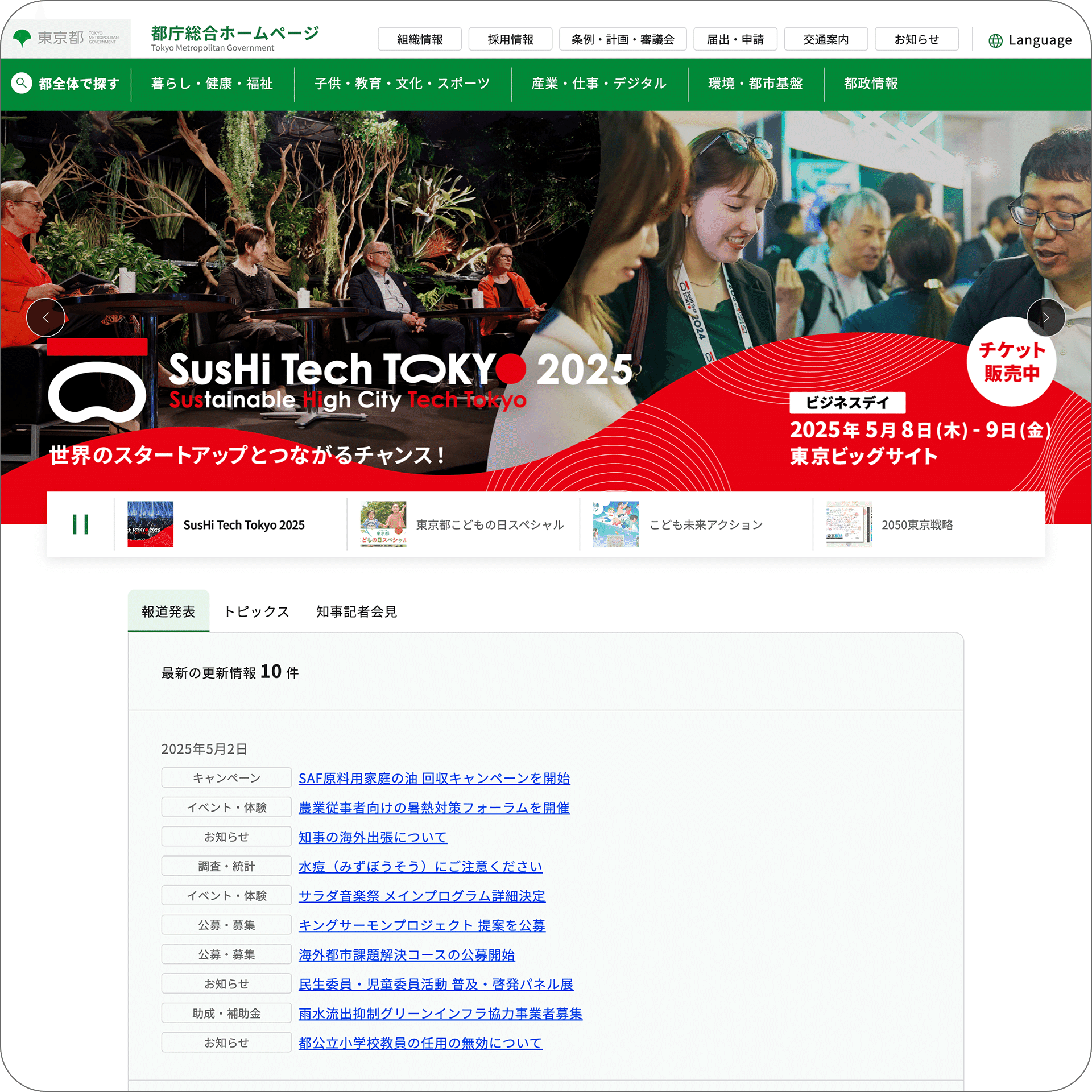Switch to the 知事記者会見 tab

(x=357, y=611)
